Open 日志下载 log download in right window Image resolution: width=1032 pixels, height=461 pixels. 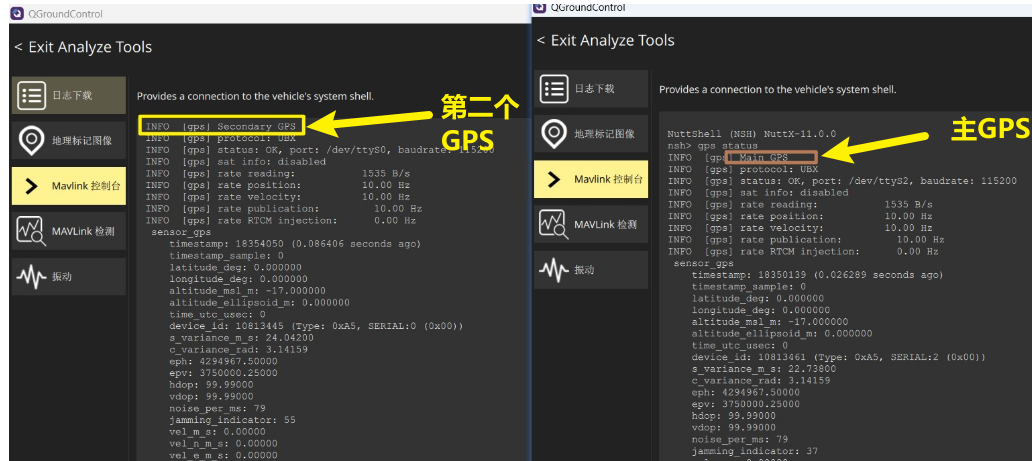[591, 88]
